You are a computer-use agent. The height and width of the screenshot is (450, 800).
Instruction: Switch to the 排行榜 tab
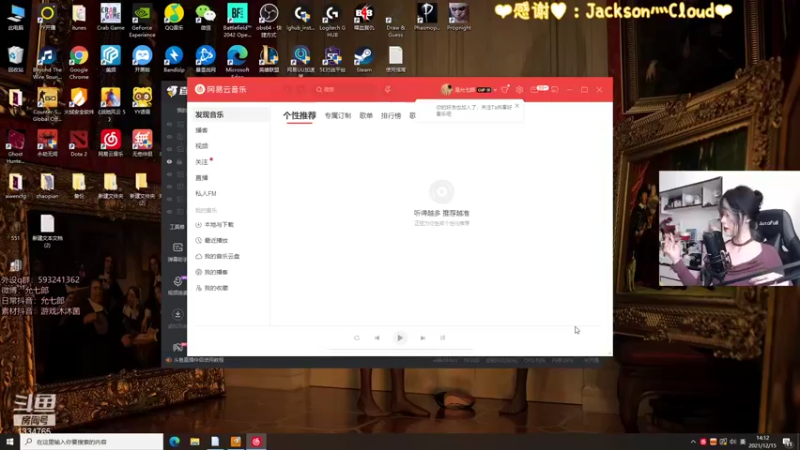391,116
